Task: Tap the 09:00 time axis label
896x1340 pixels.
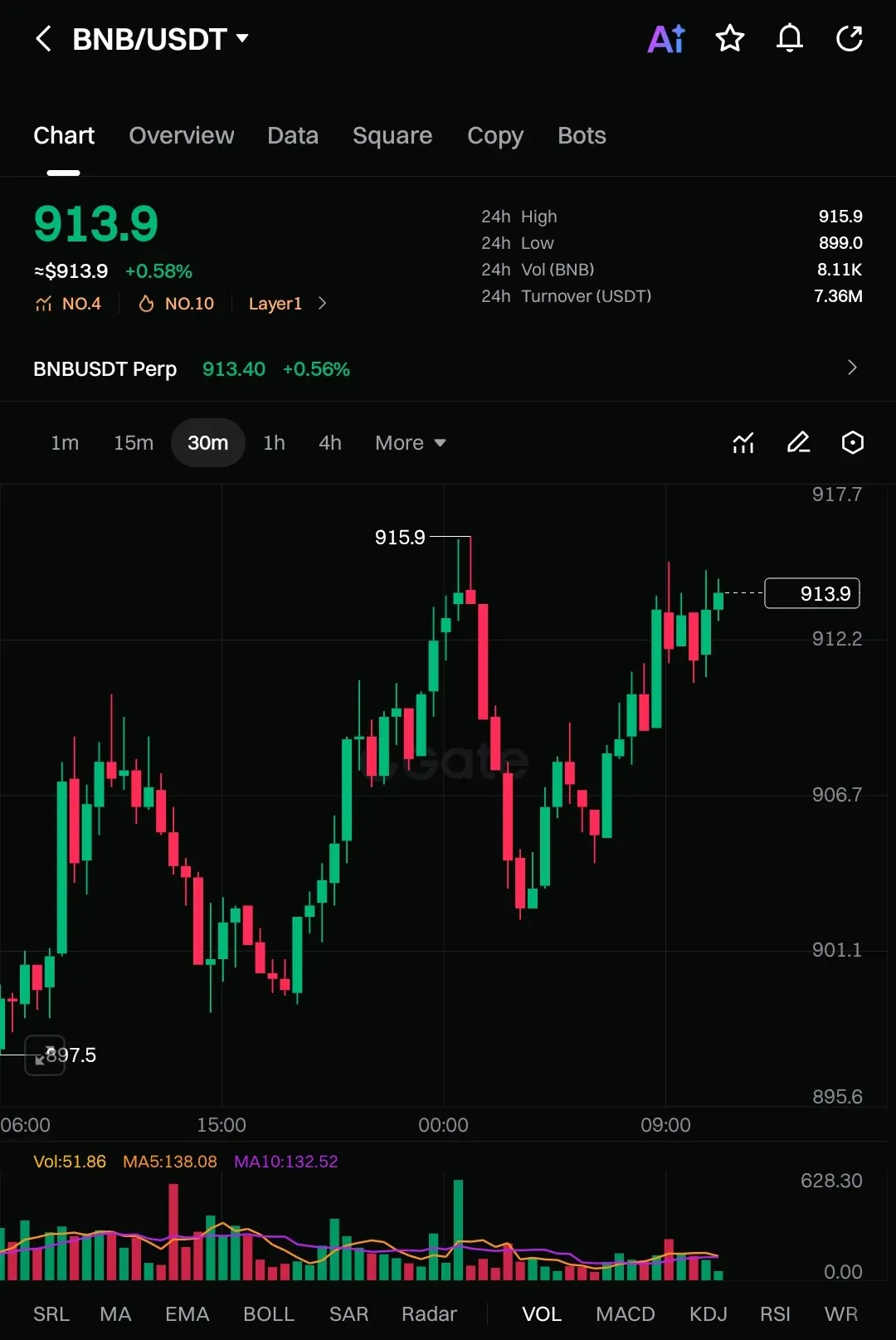Action: click(665, 1125)
